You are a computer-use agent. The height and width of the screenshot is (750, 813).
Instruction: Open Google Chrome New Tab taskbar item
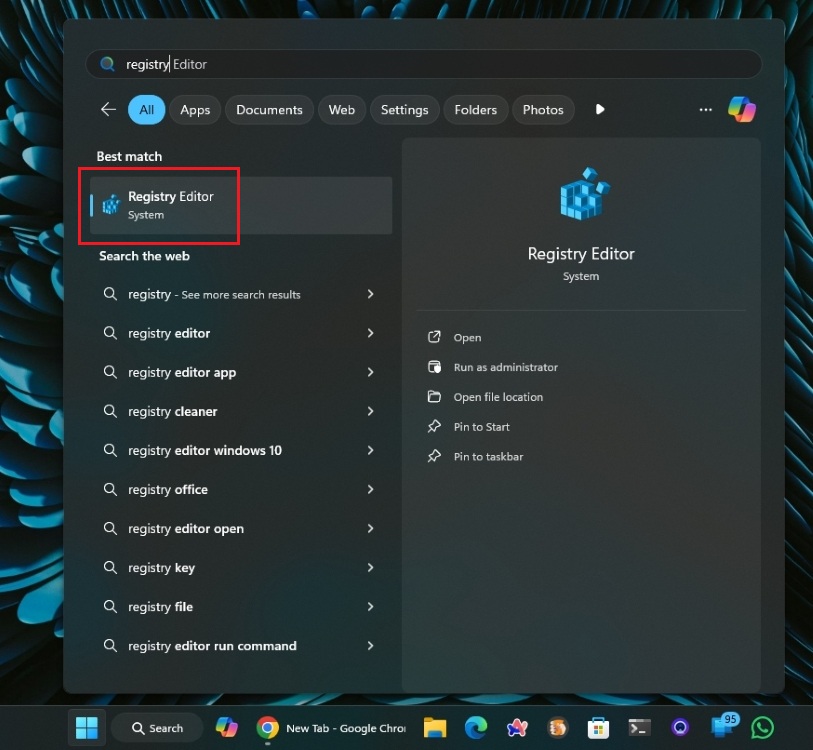coord(331,728)
